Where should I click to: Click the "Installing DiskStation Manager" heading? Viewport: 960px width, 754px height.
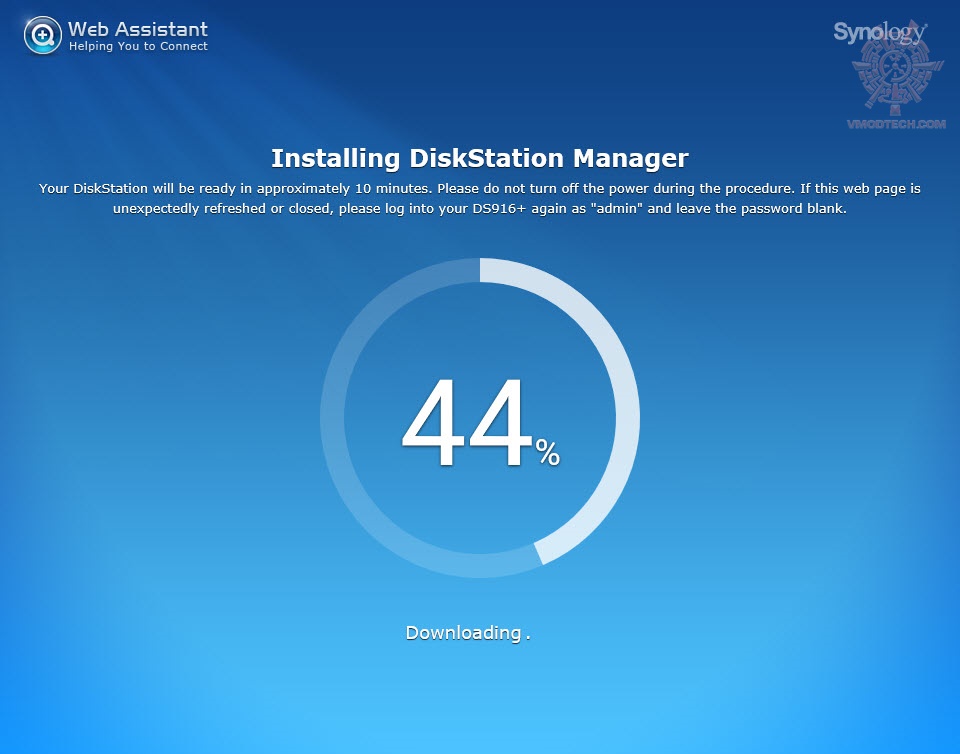click(x=480, y=158)
